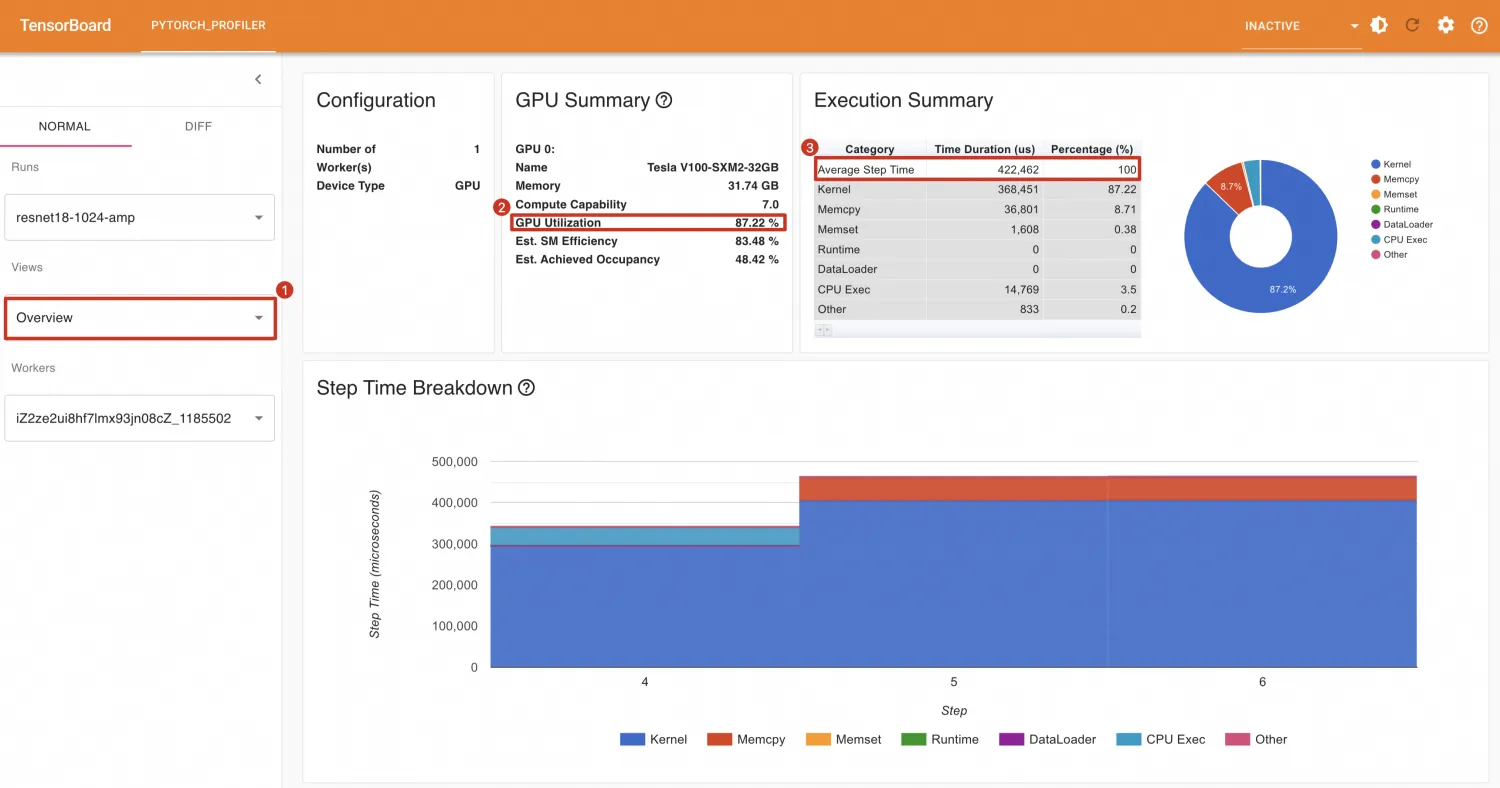Show Step Time Breakdown help icon
This screenshot has height=788, width=1500.
point(526,388)
